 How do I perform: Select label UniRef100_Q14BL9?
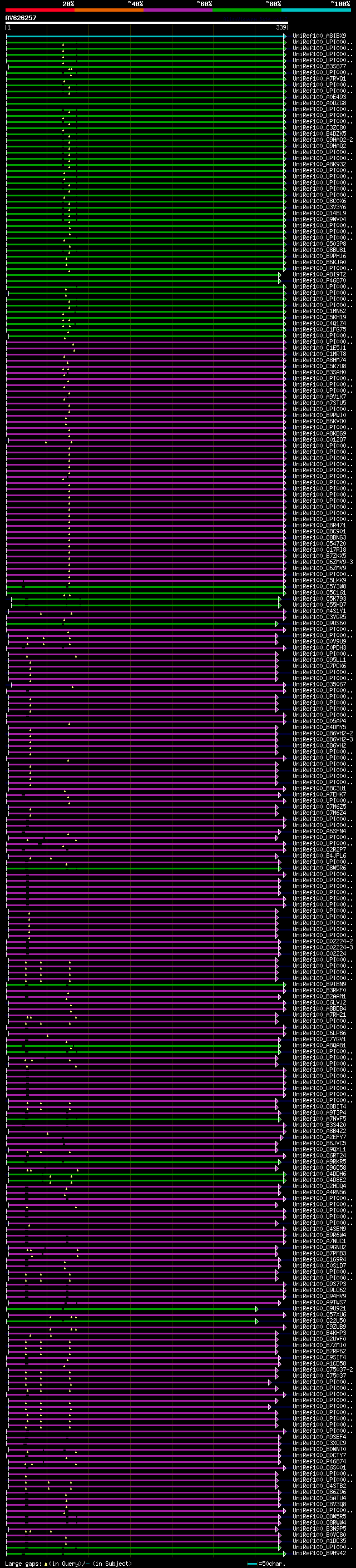pos(319,214)
